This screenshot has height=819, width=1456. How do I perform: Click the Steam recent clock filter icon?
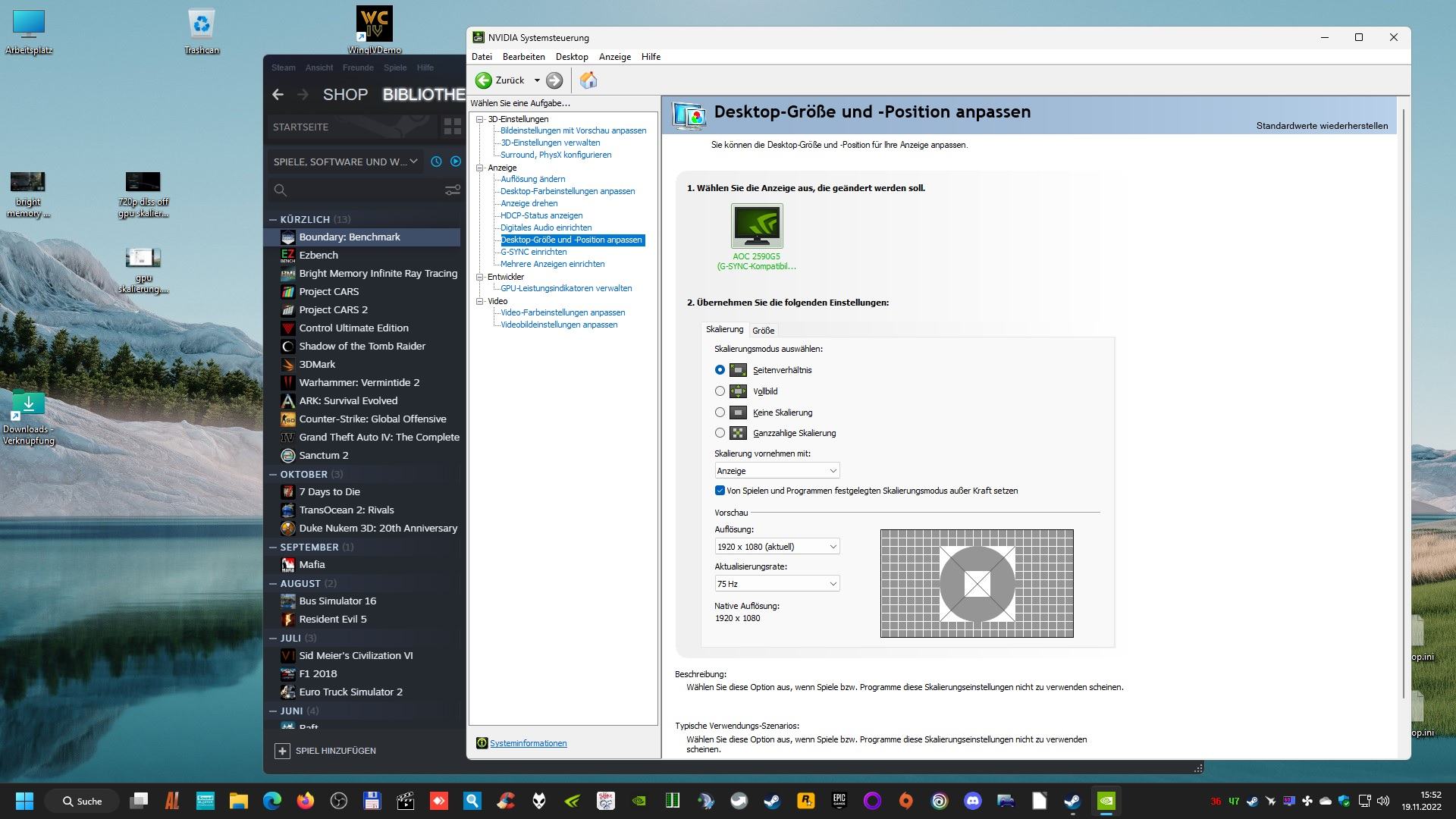(436, 162)
